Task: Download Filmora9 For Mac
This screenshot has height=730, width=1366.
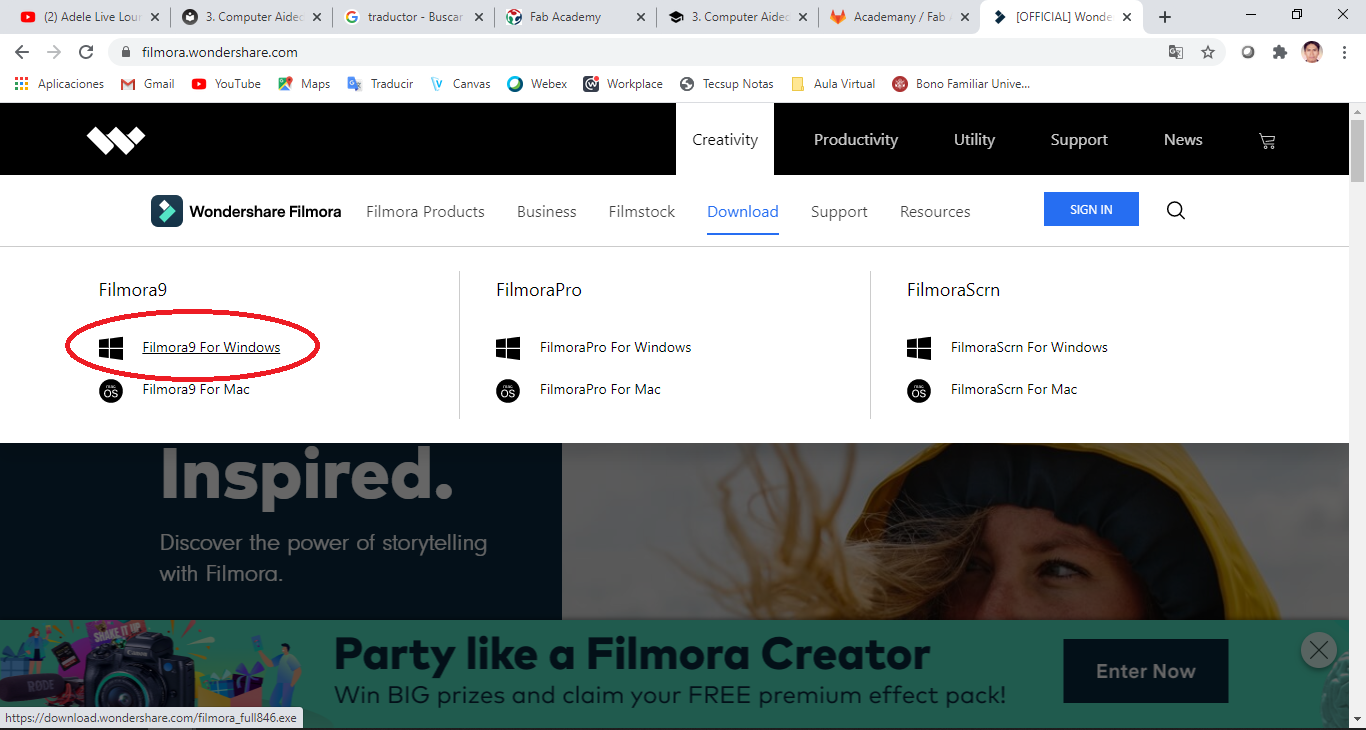Action: coord(196,390)
